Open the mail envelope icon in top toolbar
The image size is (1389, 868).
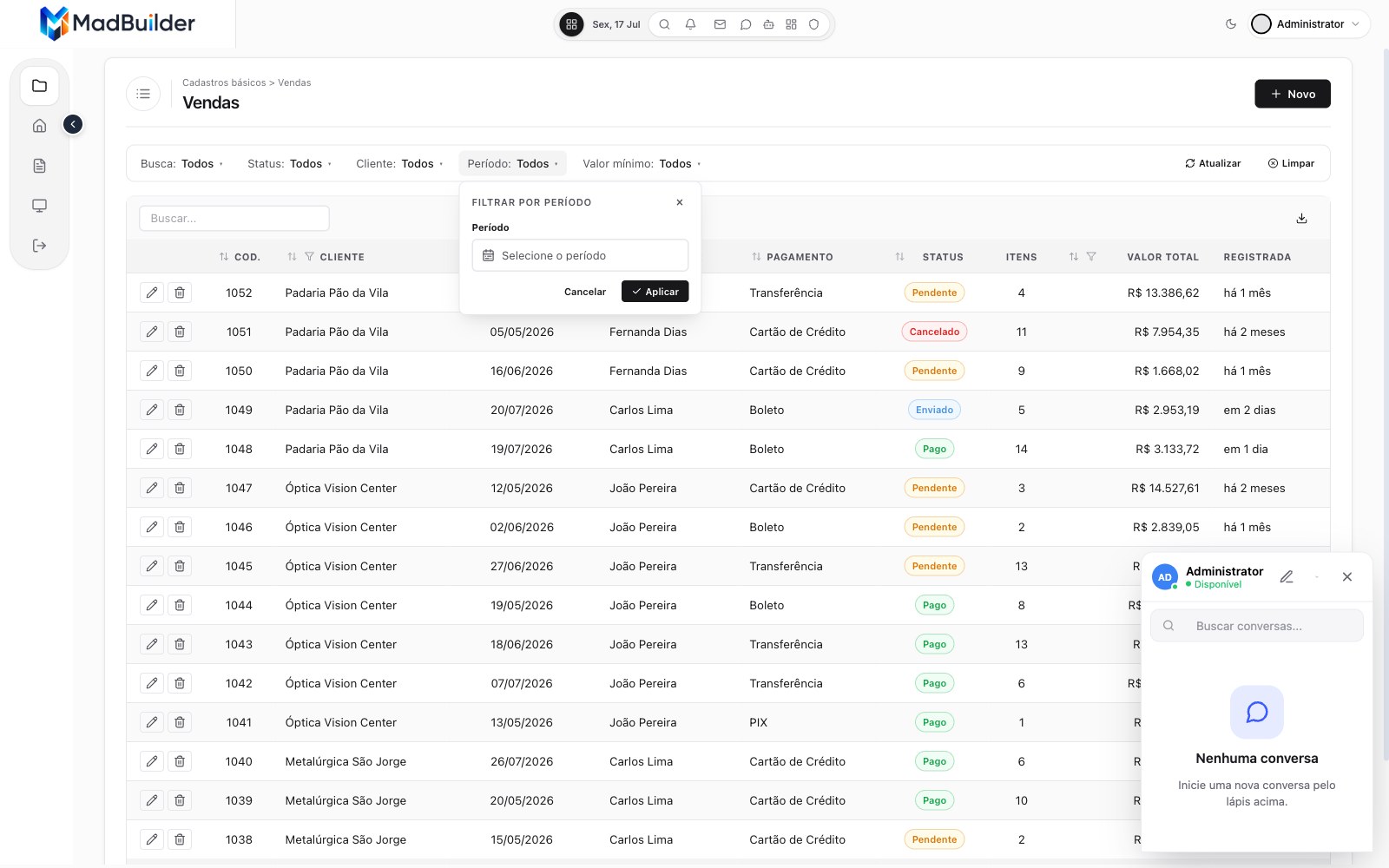point(720,24)
